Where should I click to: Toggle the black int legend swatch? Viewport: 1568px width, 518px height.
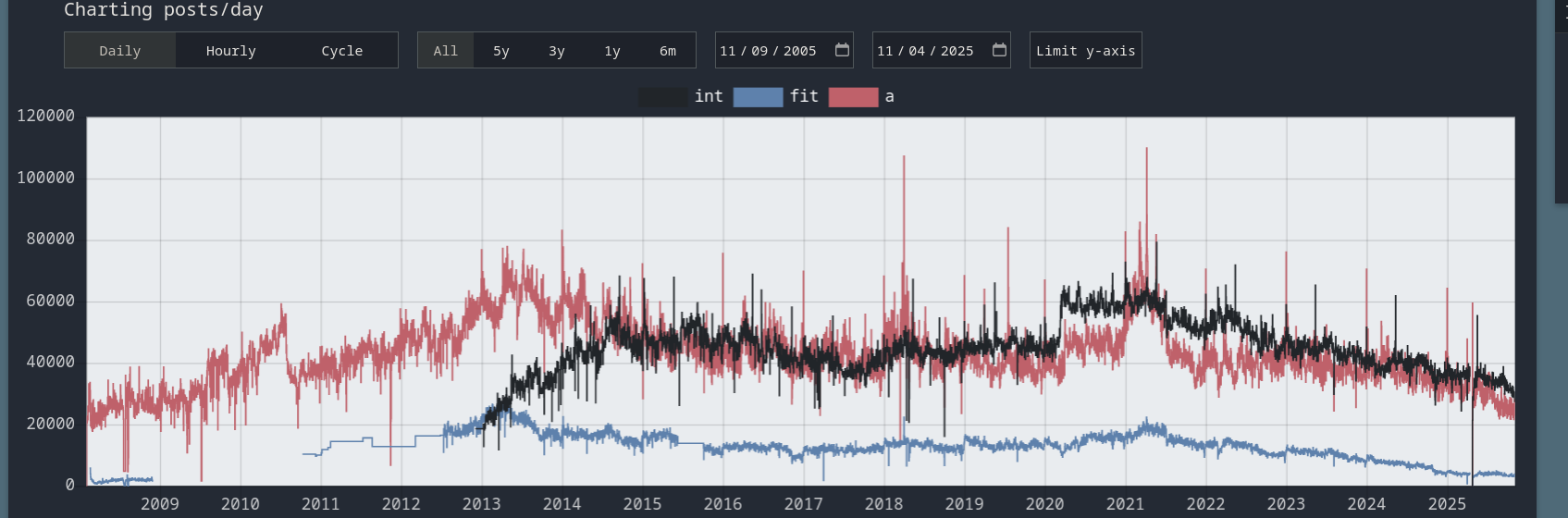click(x=663, y=96)
